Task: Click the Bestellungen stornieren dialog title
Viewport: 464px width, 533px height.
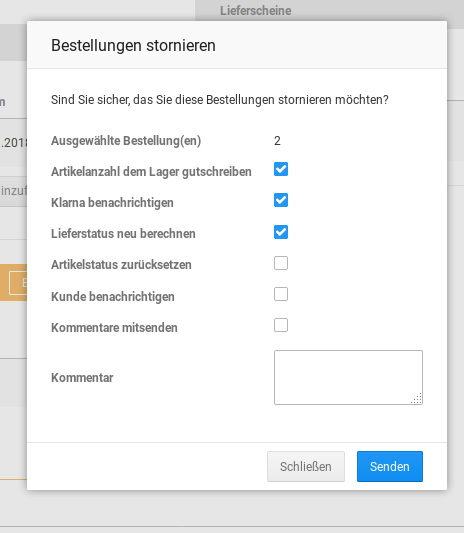Action: pyautogui.click(x=133, y=46)
